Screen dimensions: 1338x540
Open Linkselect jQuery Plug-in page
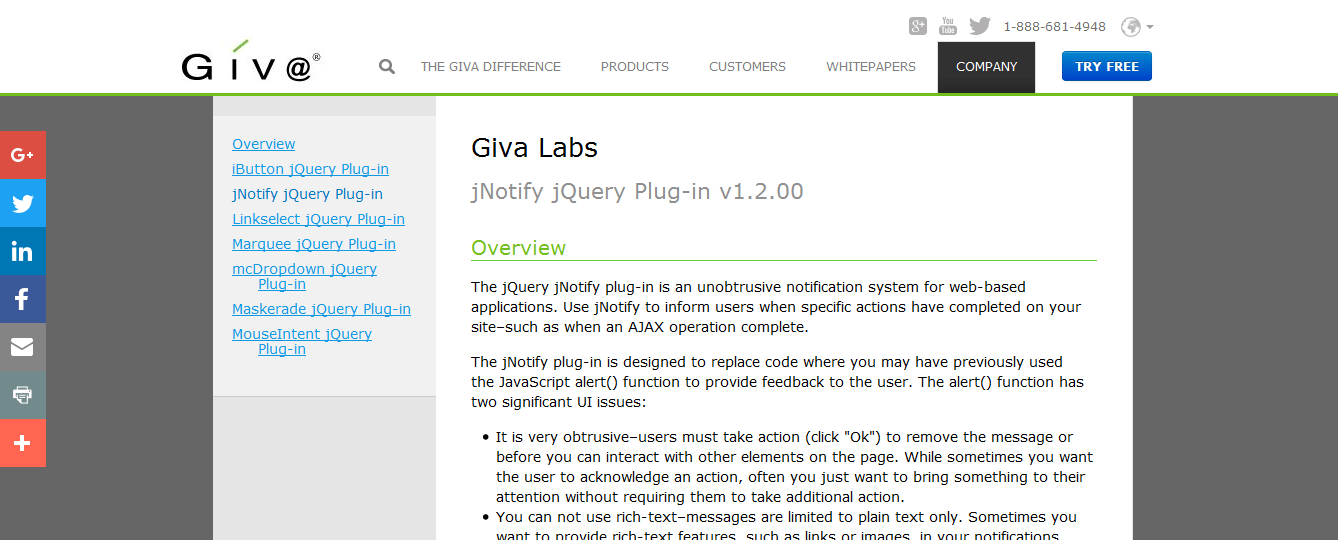[318, 219]
